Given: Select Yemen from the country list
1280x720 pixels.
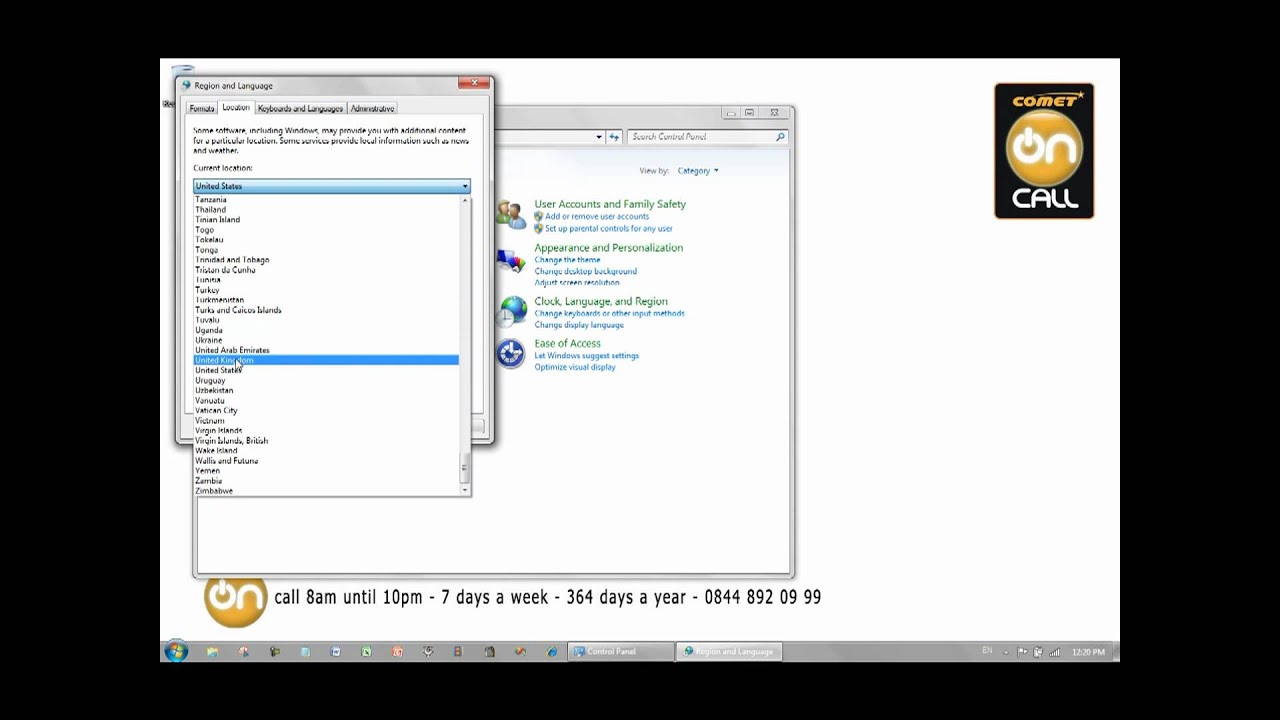Looking at the screenshot, I should tap(326, 471).
